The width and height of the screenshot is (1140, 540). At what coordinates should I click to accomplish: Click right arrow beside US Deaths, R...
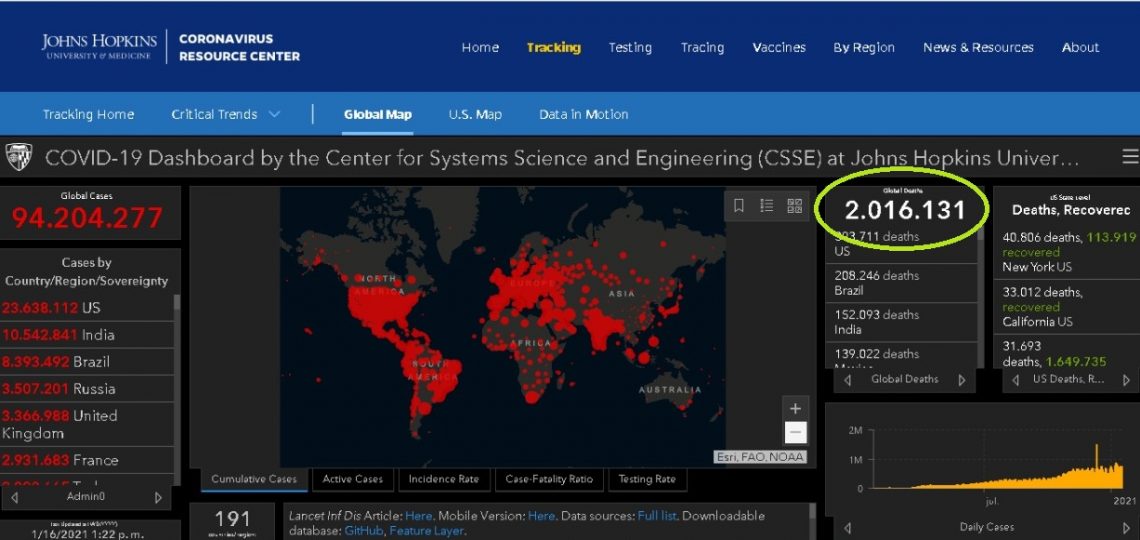1126,379
